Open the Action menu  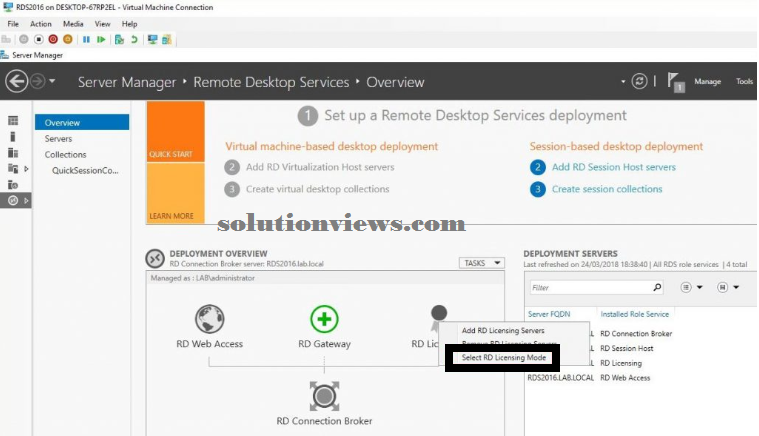click(41, 24)
